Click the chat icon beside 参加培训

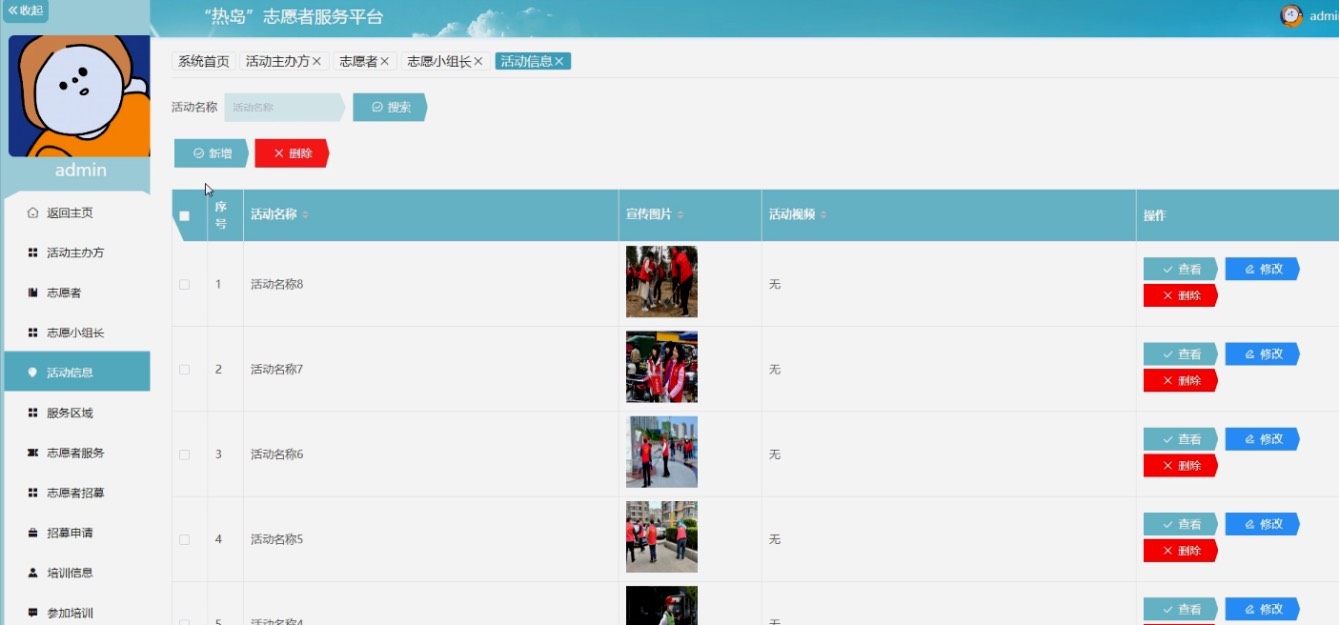tap(33, 612)
